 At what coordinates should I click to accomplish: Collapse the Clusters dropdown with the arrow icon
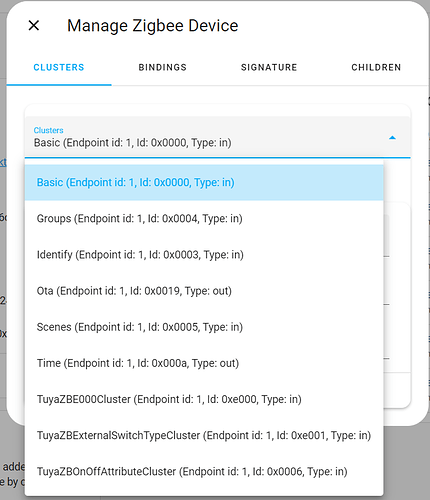(x=392, y=137)
